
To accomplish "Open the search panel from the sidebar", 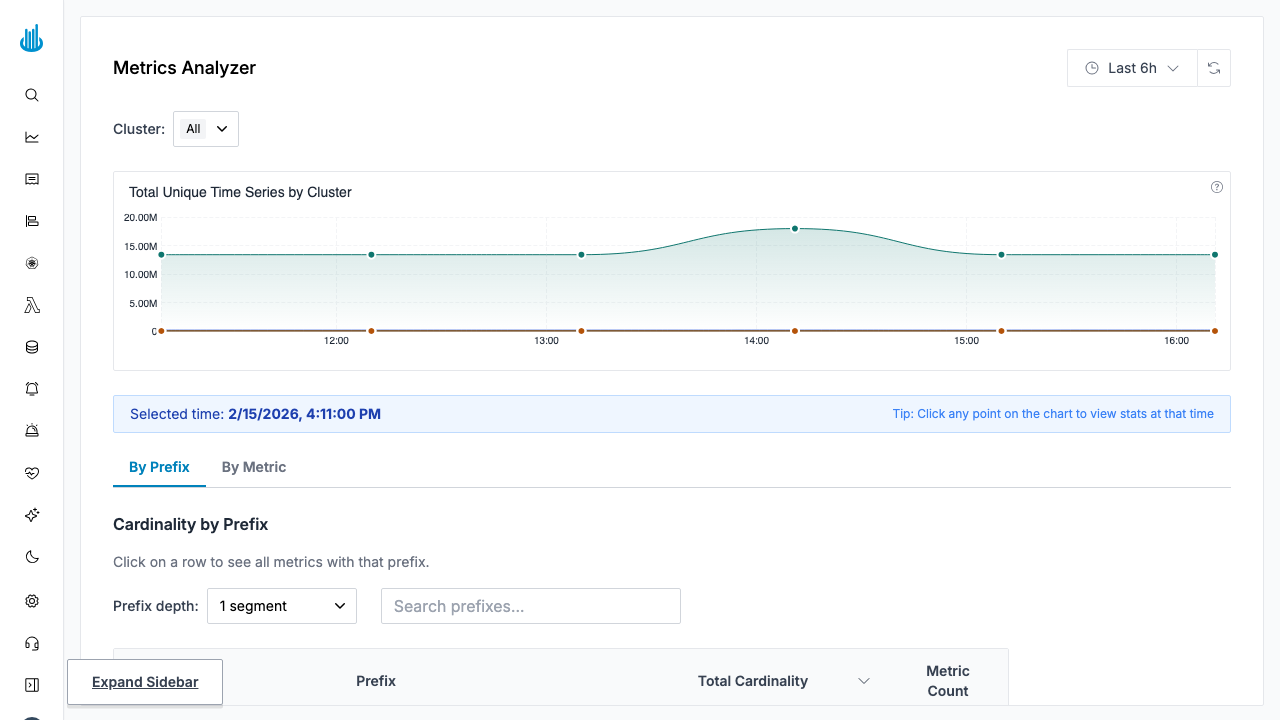I will [31, 95].
